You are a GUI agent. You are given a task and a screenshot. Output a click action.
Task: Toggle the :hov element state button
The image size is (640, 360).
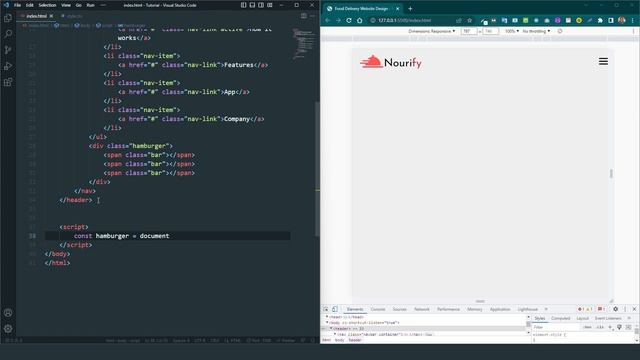point(587,327)
